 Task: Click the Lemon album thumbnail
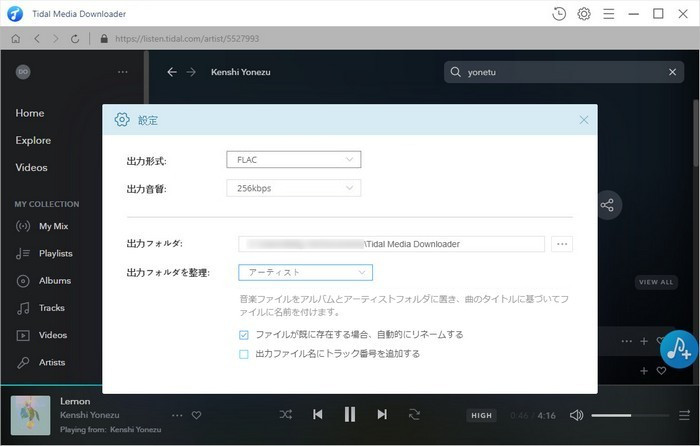(30, 415)
